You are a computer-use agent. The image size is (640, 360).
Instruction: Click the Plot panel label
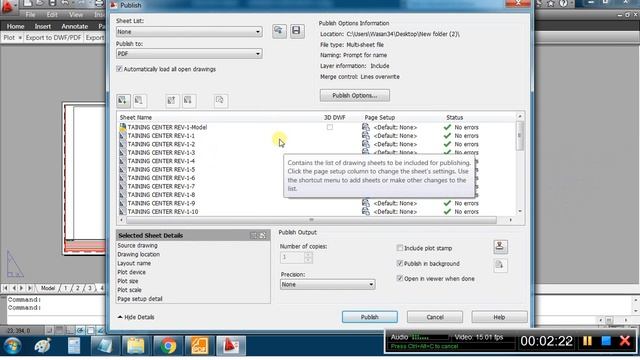coord(9,38)
